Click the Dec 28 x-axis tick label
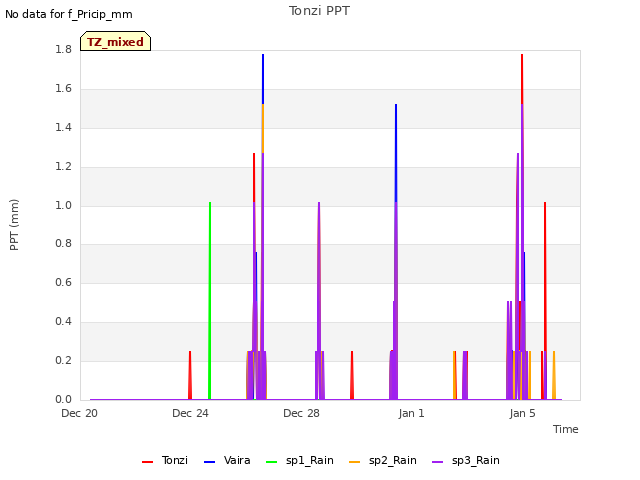This screenshot has height=480, width=640. point(301,413)
